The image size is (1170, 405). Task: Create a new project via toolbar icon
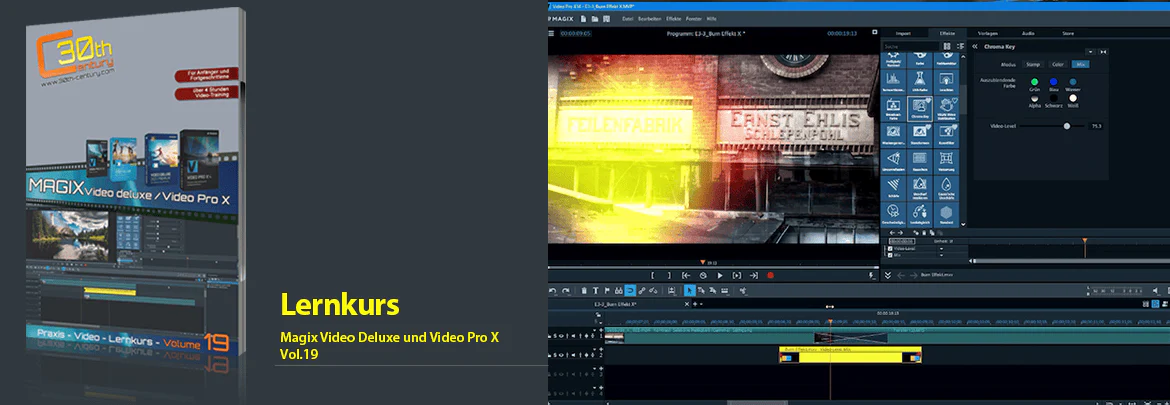[x=584, y=19]
